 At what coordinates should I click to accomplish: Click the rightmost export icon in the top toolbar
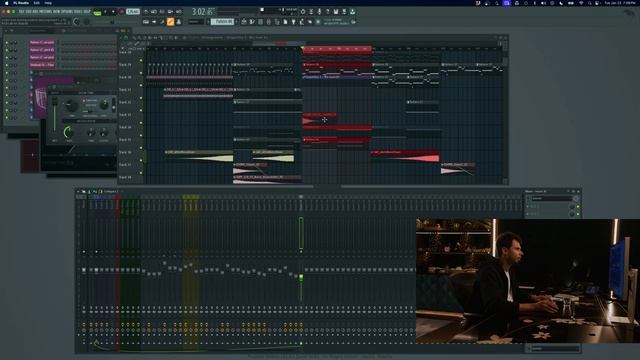[353, 11]
